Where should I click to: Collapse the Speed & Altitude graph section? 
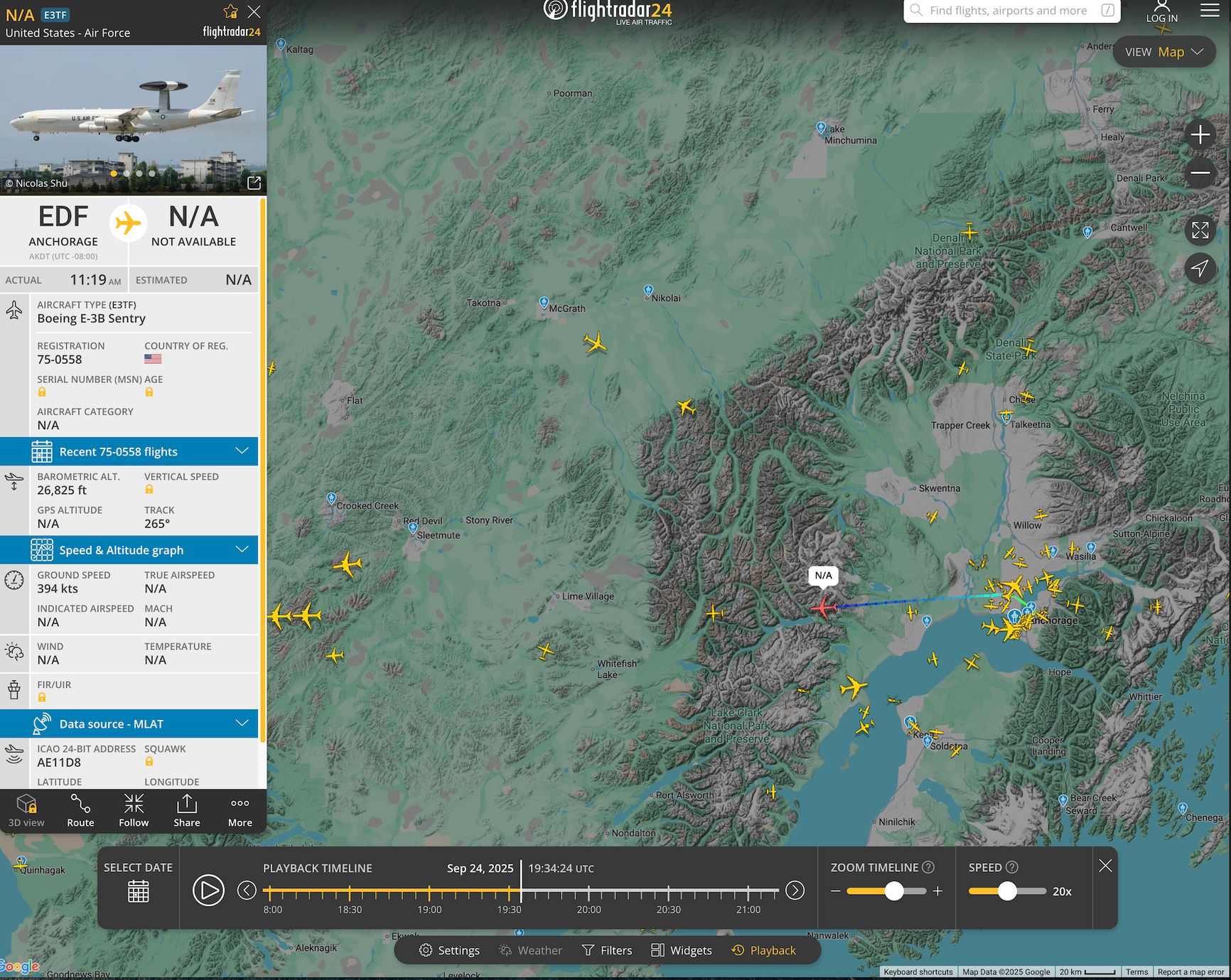(242, 549)
